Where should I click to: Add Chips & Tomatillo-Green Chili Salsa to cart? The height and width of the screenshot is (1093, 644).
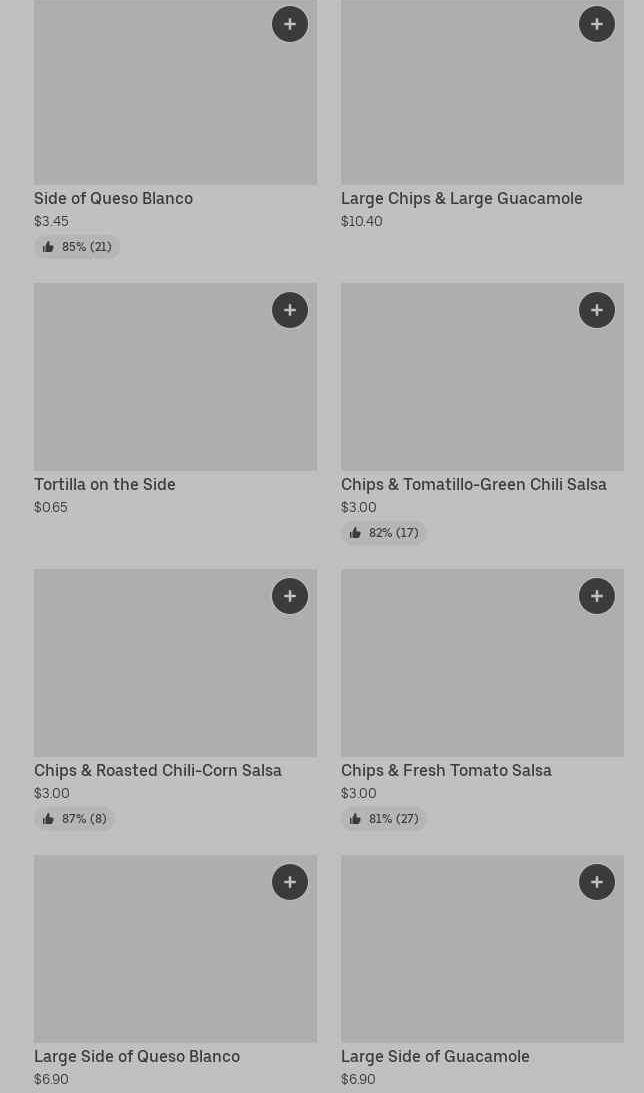click(x=597, y=310)
